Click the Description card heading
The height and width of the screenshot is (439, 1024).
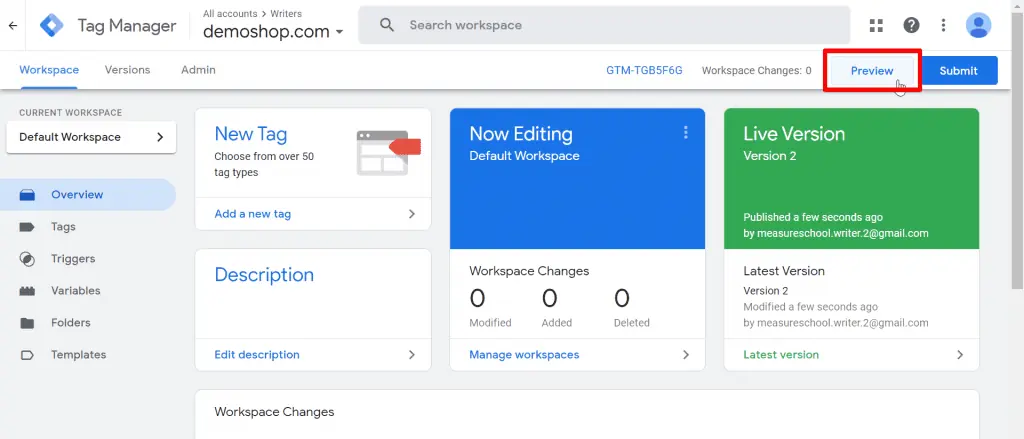[264, 275]
